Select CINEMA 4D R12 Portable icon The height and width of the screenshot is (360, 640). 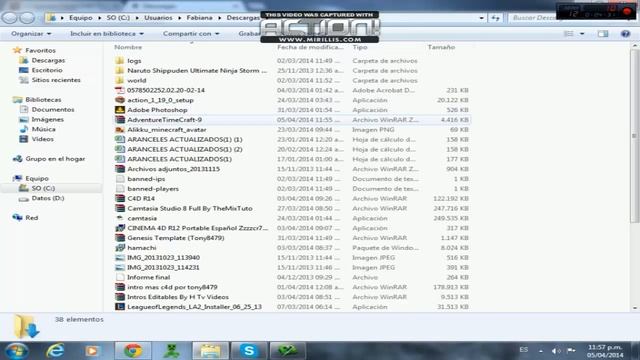120,228
